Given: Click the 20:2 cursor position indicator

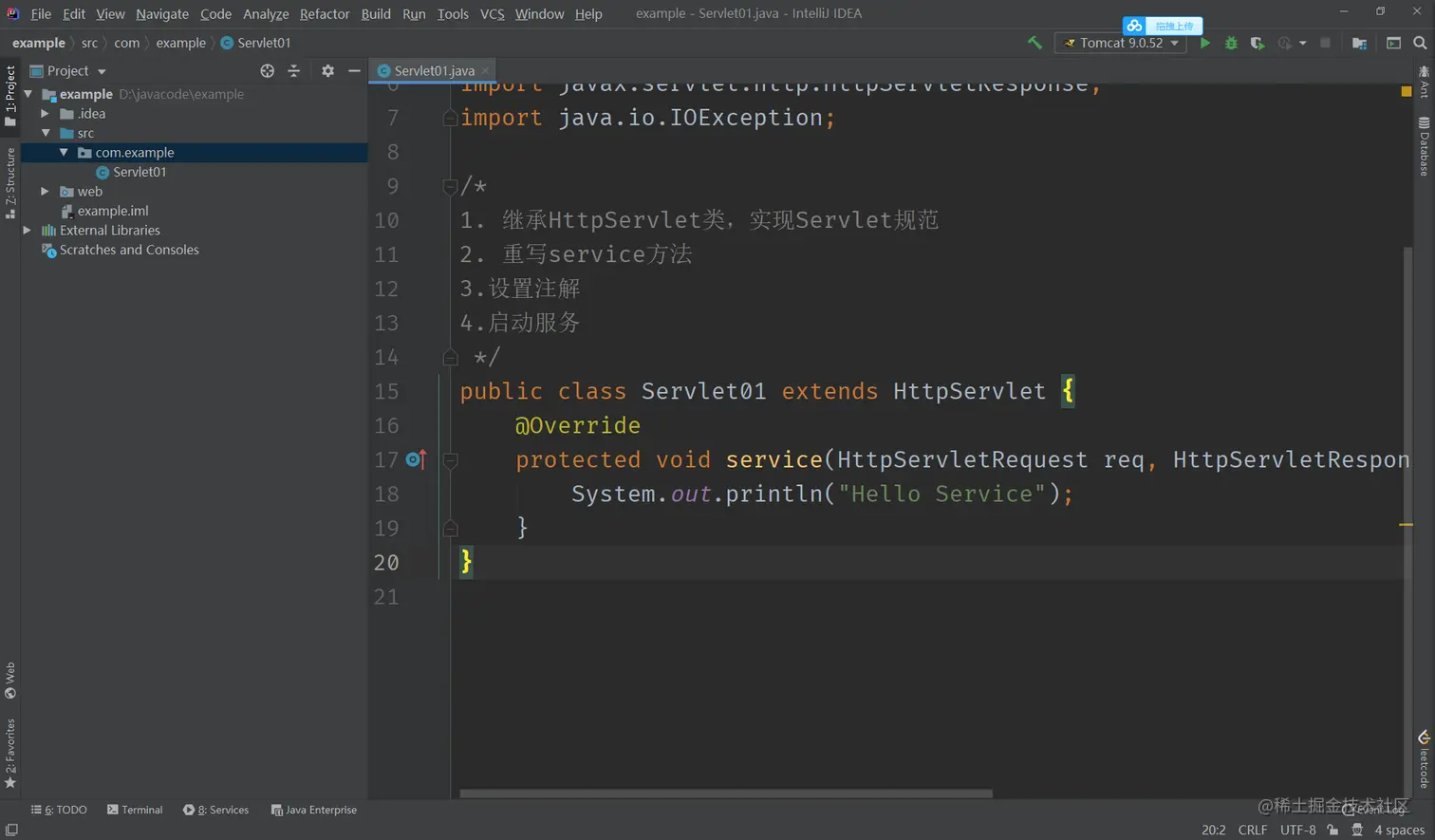Looking at the screenshot, I should click(x=1213, y=830).
